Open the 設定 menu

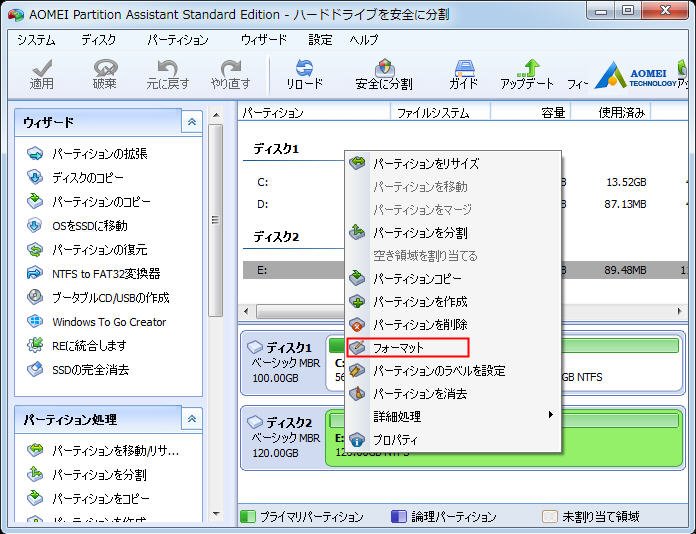pos(320,40)
